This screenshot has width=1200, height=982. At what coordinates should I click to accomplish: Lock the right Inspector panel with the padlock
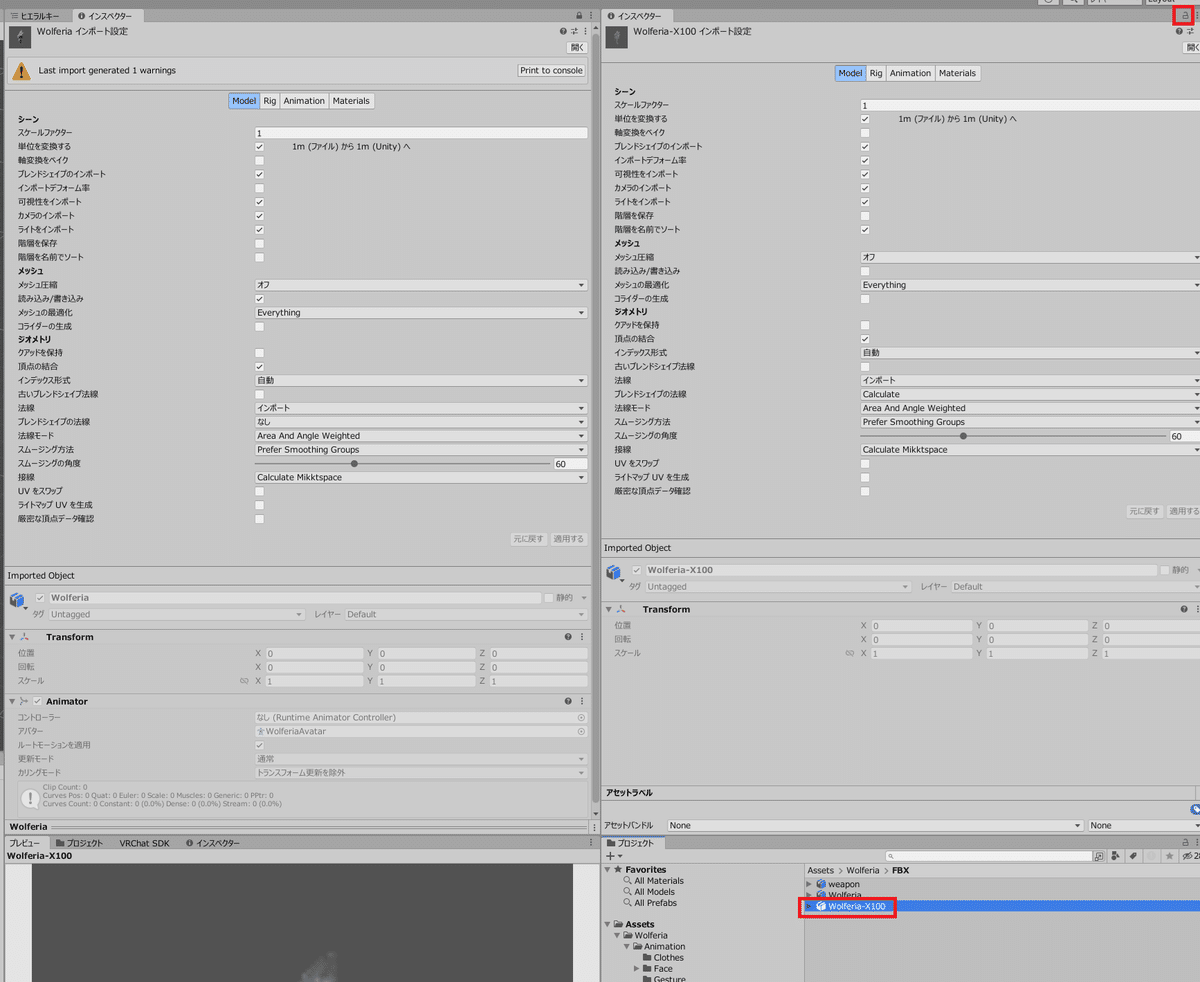(x=1185, y=16)
